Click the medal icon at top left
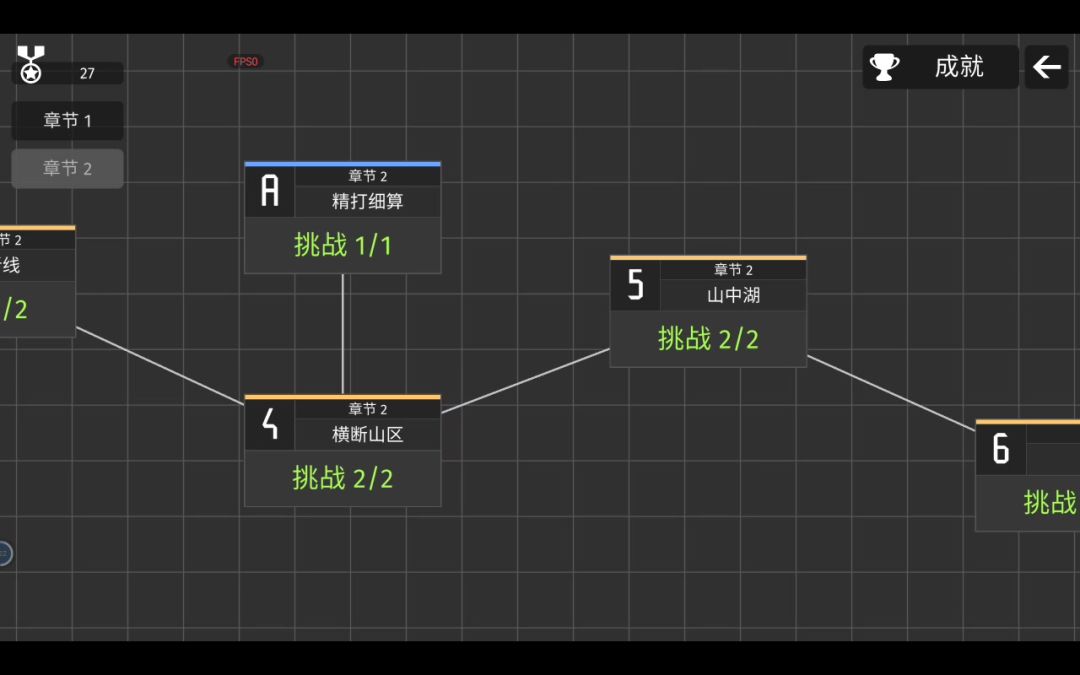 pyautogui.click(x=31, y=64)
